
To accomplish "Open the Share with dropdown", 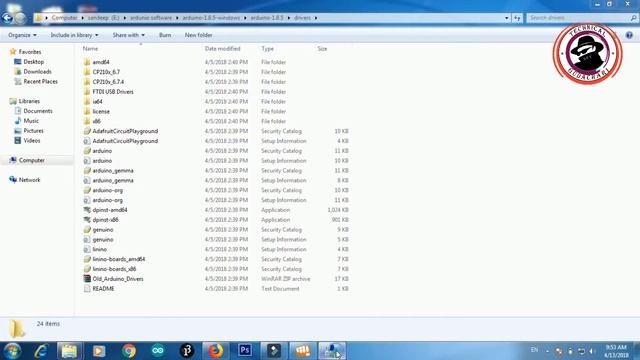I will (x=129, y=35).
